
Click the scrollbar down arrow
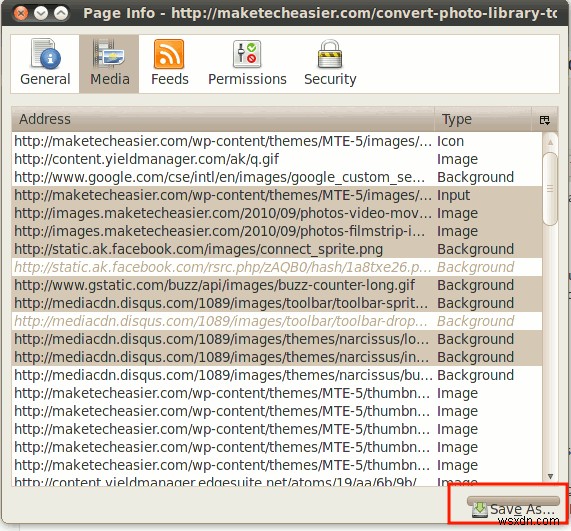[x=550, y=476]
